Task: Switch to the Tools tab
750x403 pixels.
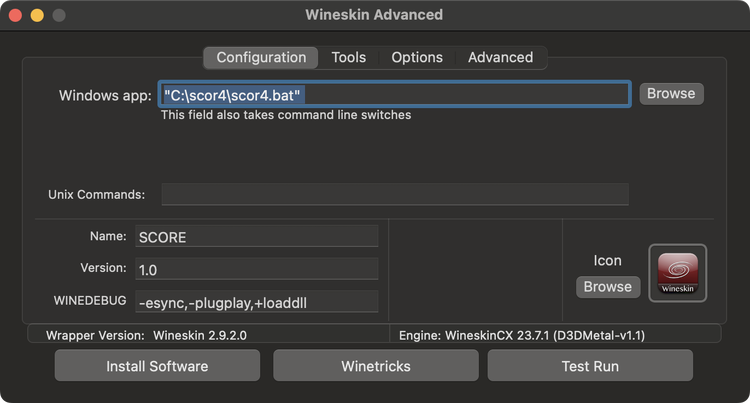Action: pyautogui.click(x=348, y=58)
